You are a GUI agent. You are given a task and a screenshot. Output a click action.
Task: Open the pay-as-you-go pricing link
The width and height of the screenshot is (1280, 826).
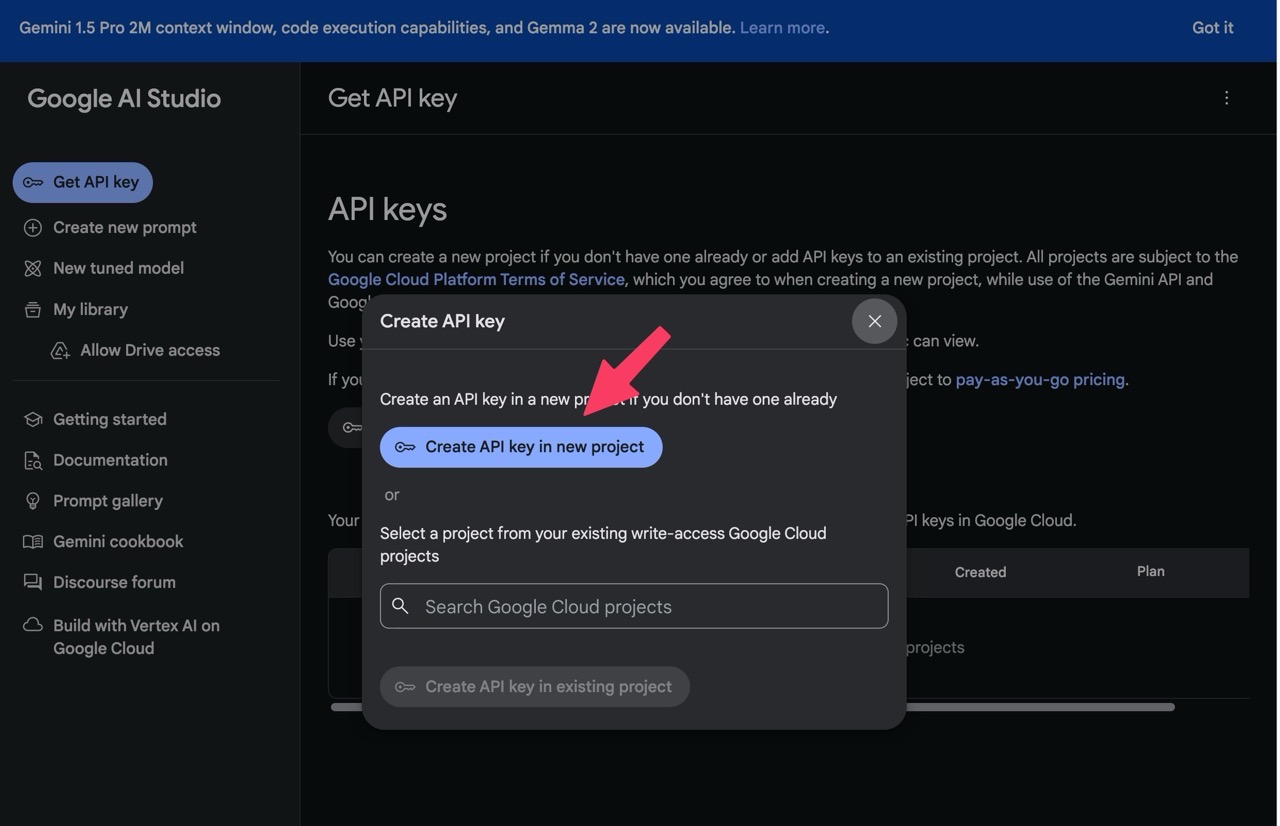pos(1040,380)
